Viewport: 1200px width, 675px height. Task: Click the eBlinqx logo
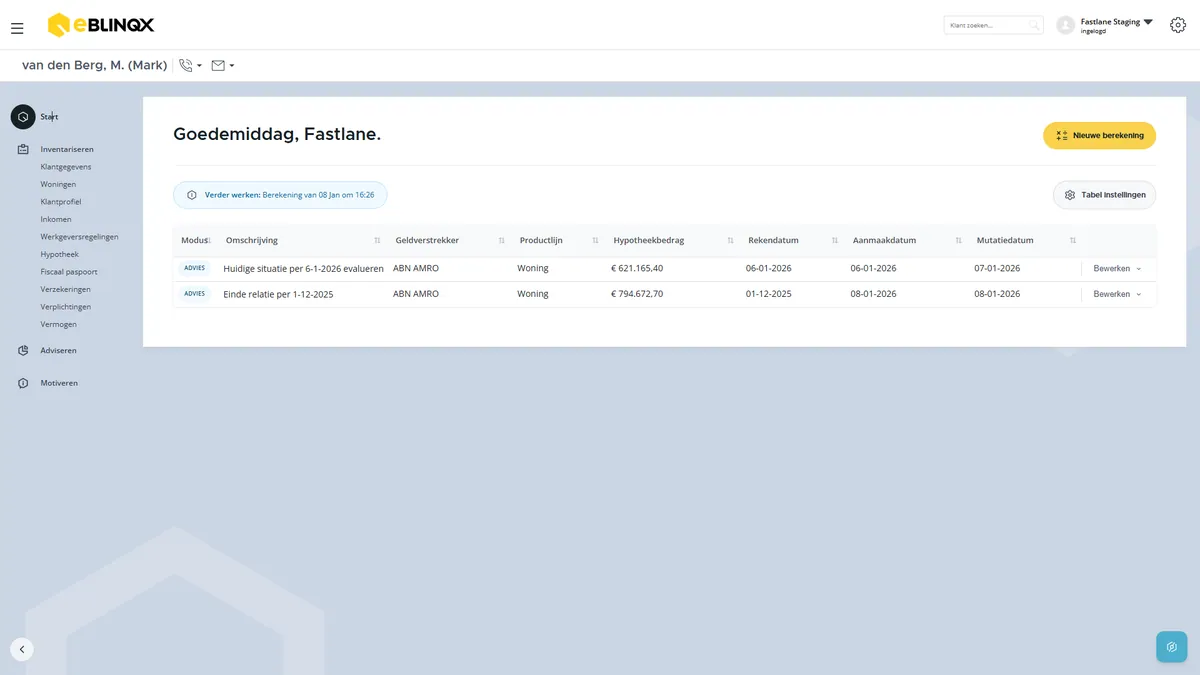point(101,25)
